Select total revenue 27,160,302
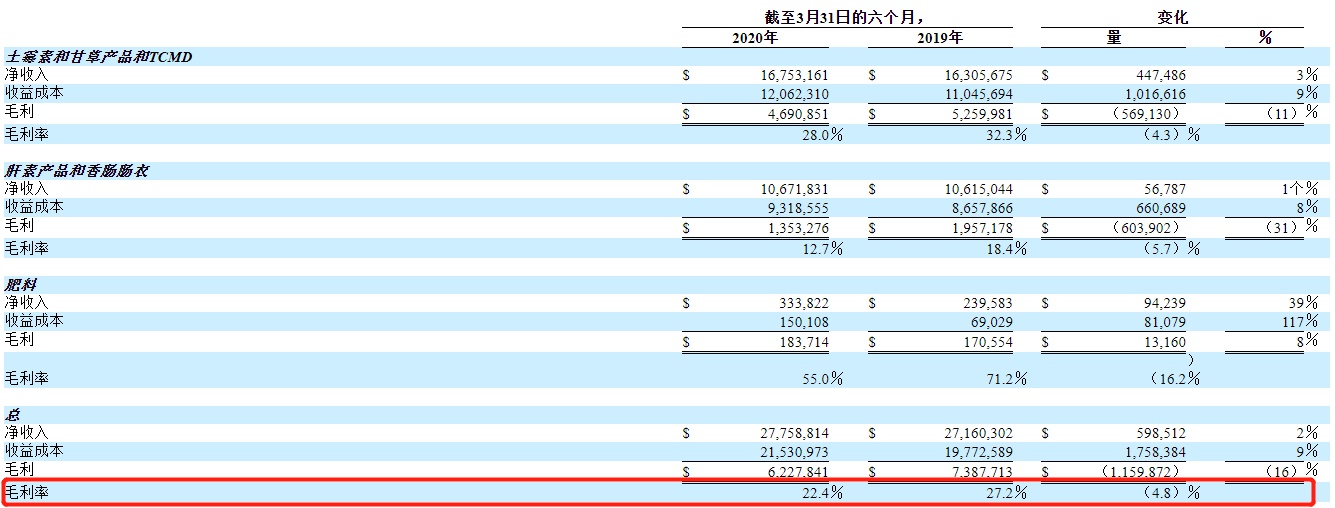The width and height of the screenshot is (1335, 508). pyautogui.click(x=977, y=433)
